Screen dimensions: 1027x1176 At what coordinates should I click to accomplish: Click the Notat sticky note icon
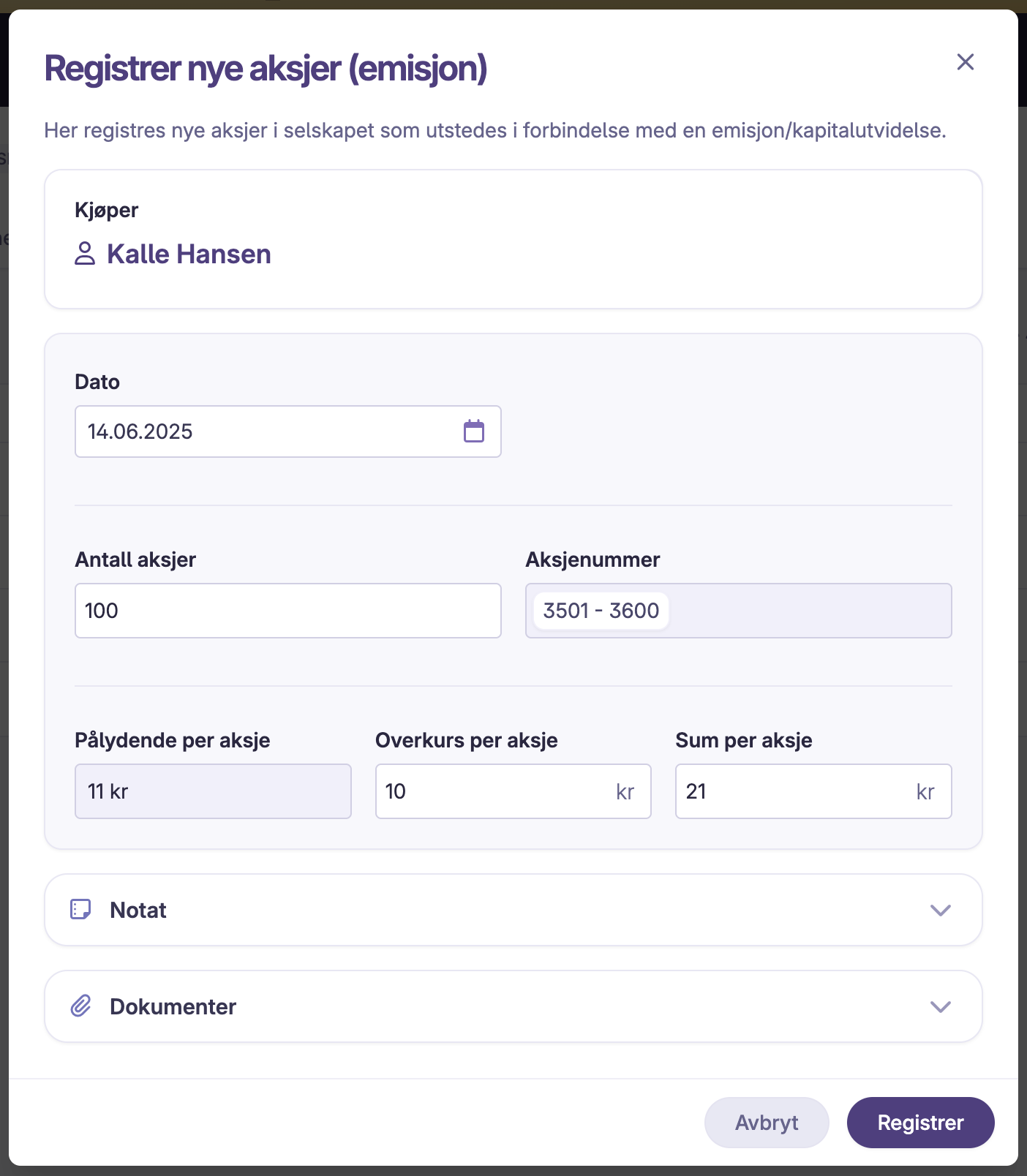pyautogui.click(x=80, y=909)
